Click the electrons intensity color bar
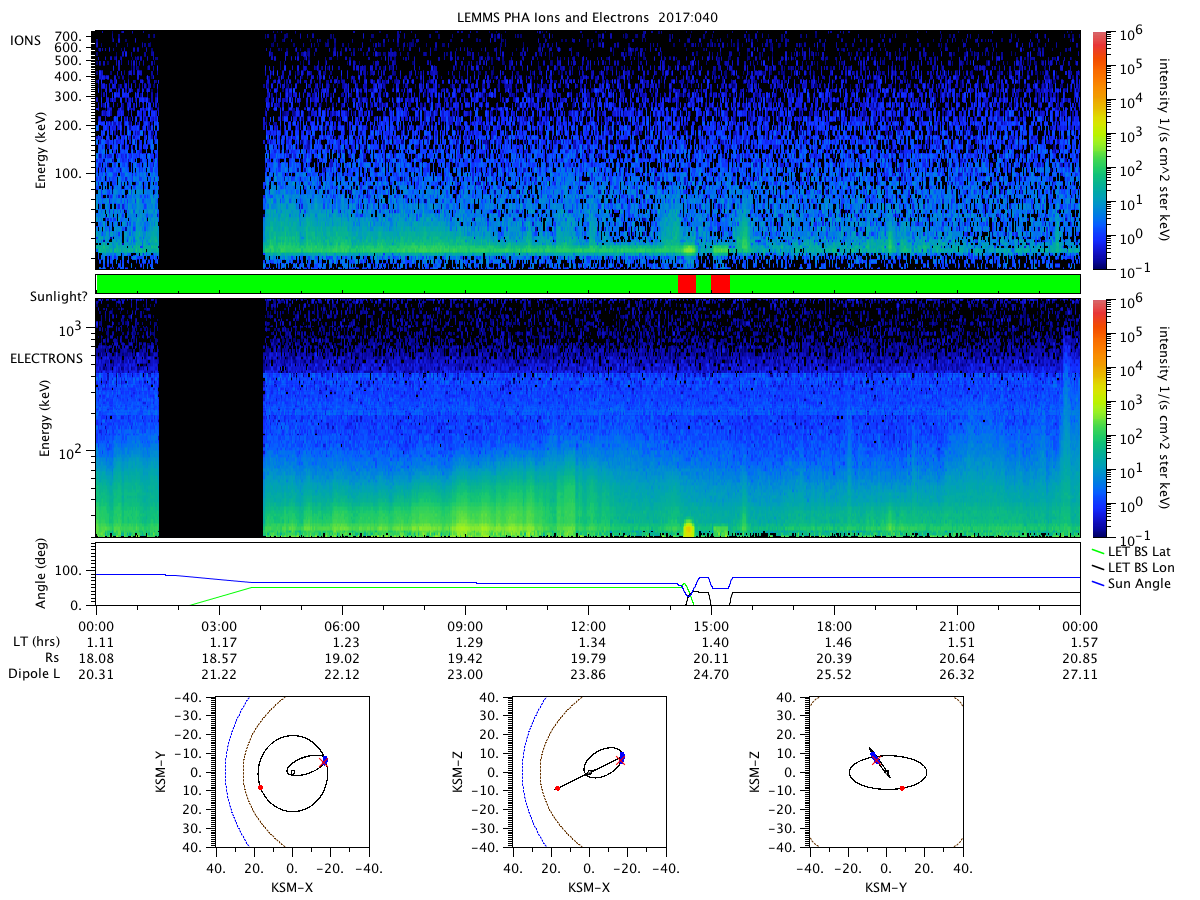The width and height of the screenshot is (1200, 900). click(1101, 418)
